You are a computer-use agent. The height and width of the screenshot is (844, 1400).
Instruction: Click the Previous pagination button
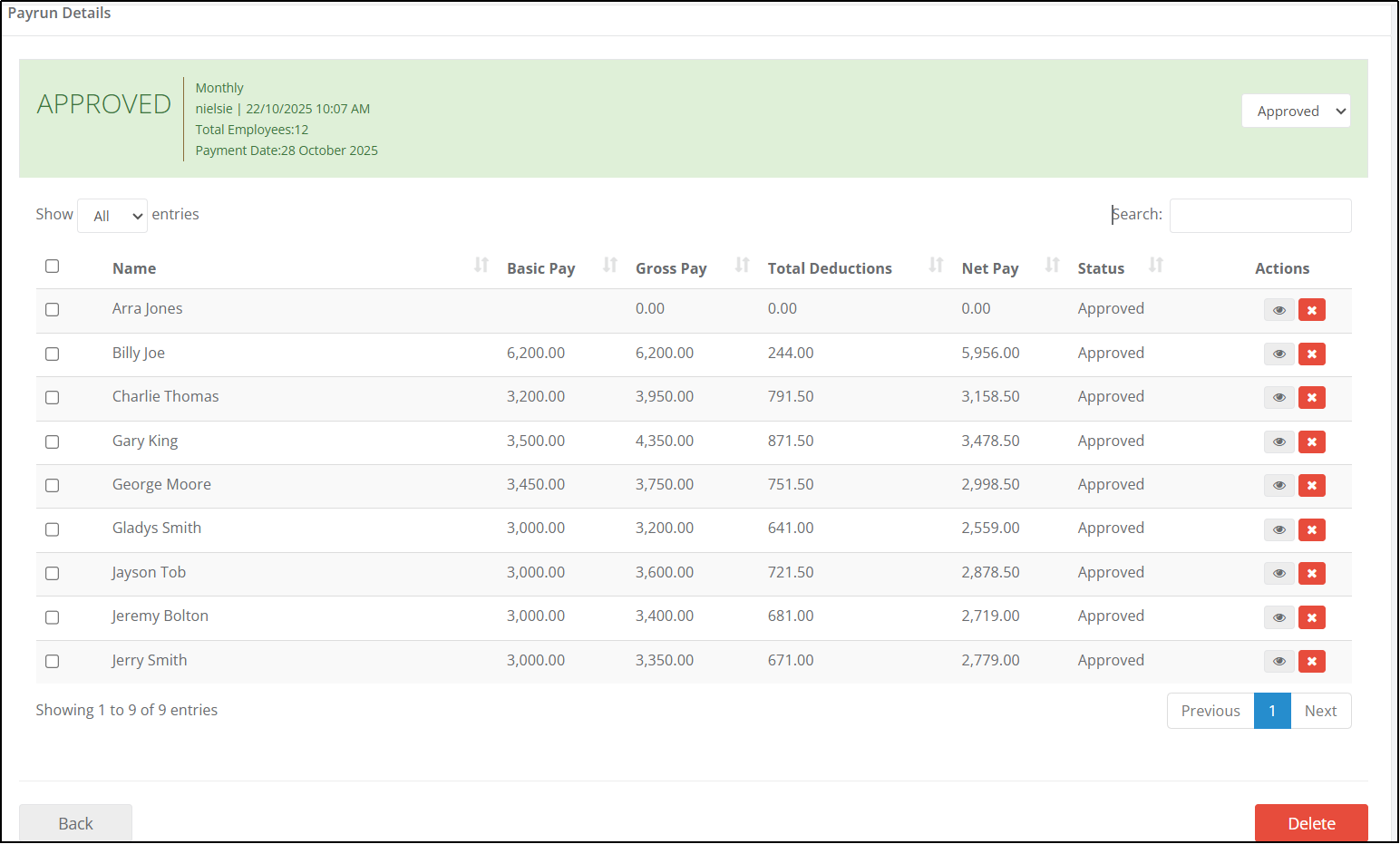(1210, 711)
